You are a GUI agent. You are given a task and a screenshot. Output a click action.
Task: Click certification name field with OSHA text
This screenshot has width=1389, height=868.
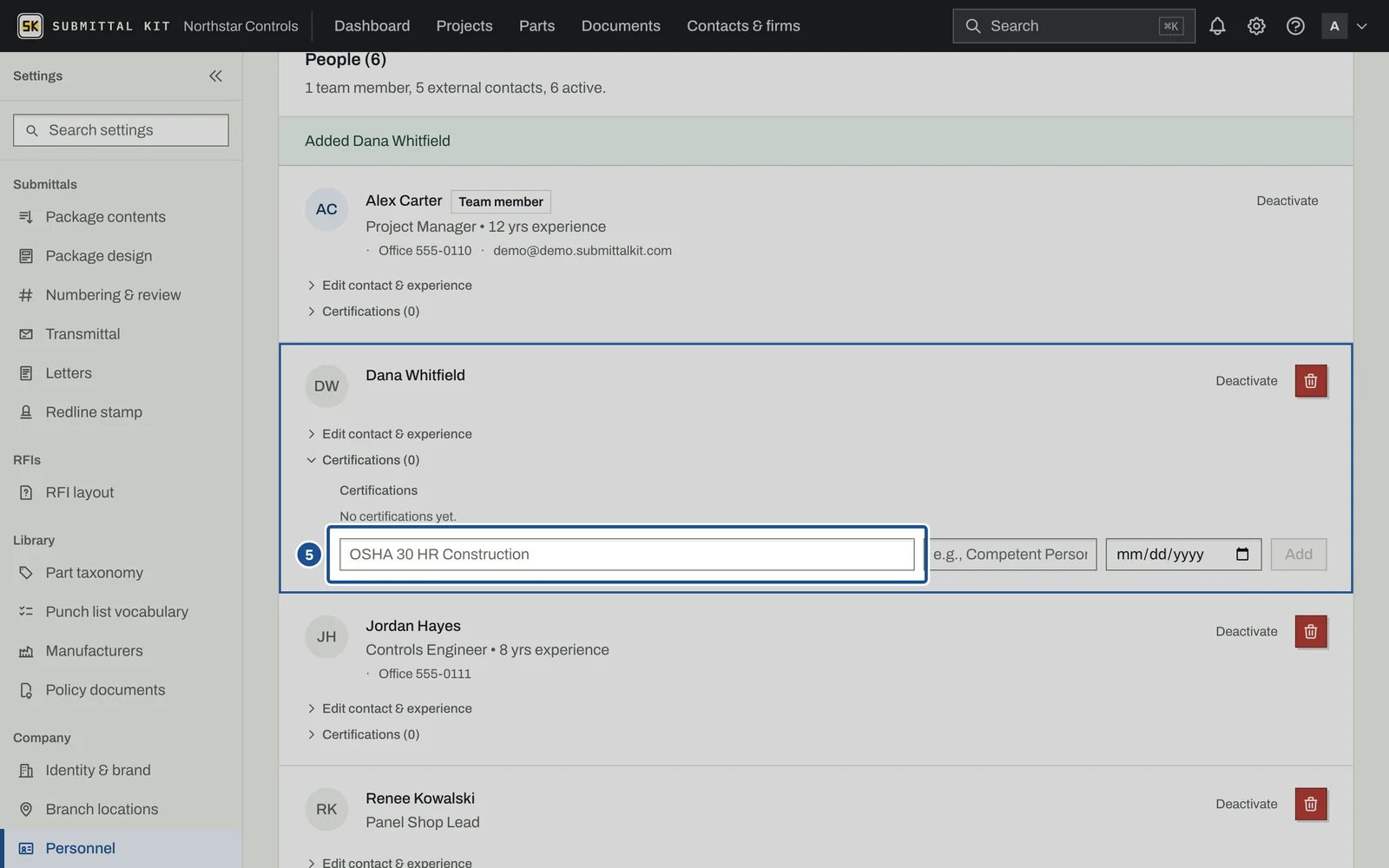627,554
